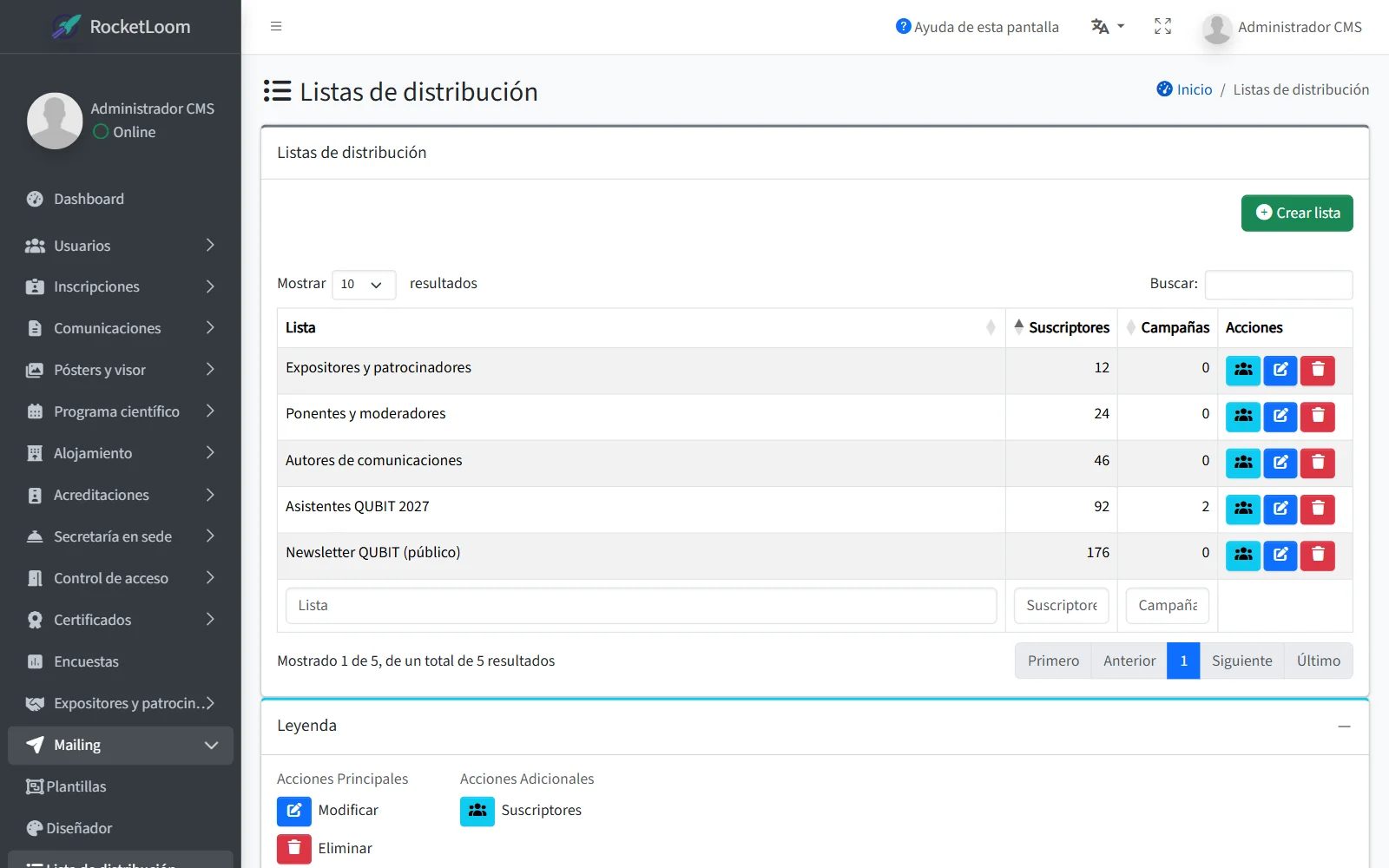1389x868 pixels.
Task: Open the results-per-page dropdown
Action: coord(364,285)
